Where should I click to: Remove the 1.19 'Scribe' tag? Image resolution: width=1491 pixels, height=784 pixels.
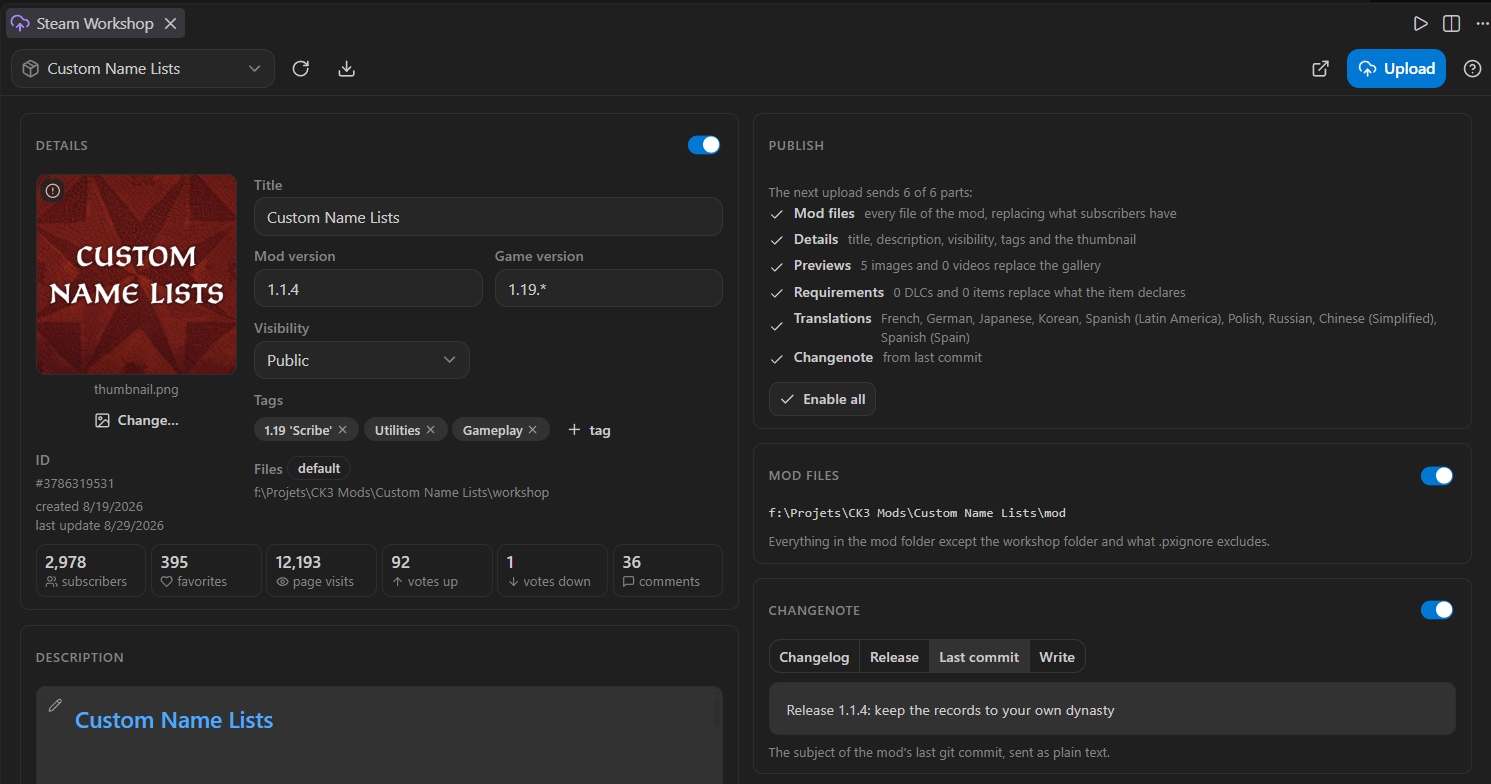coord(343,430)
